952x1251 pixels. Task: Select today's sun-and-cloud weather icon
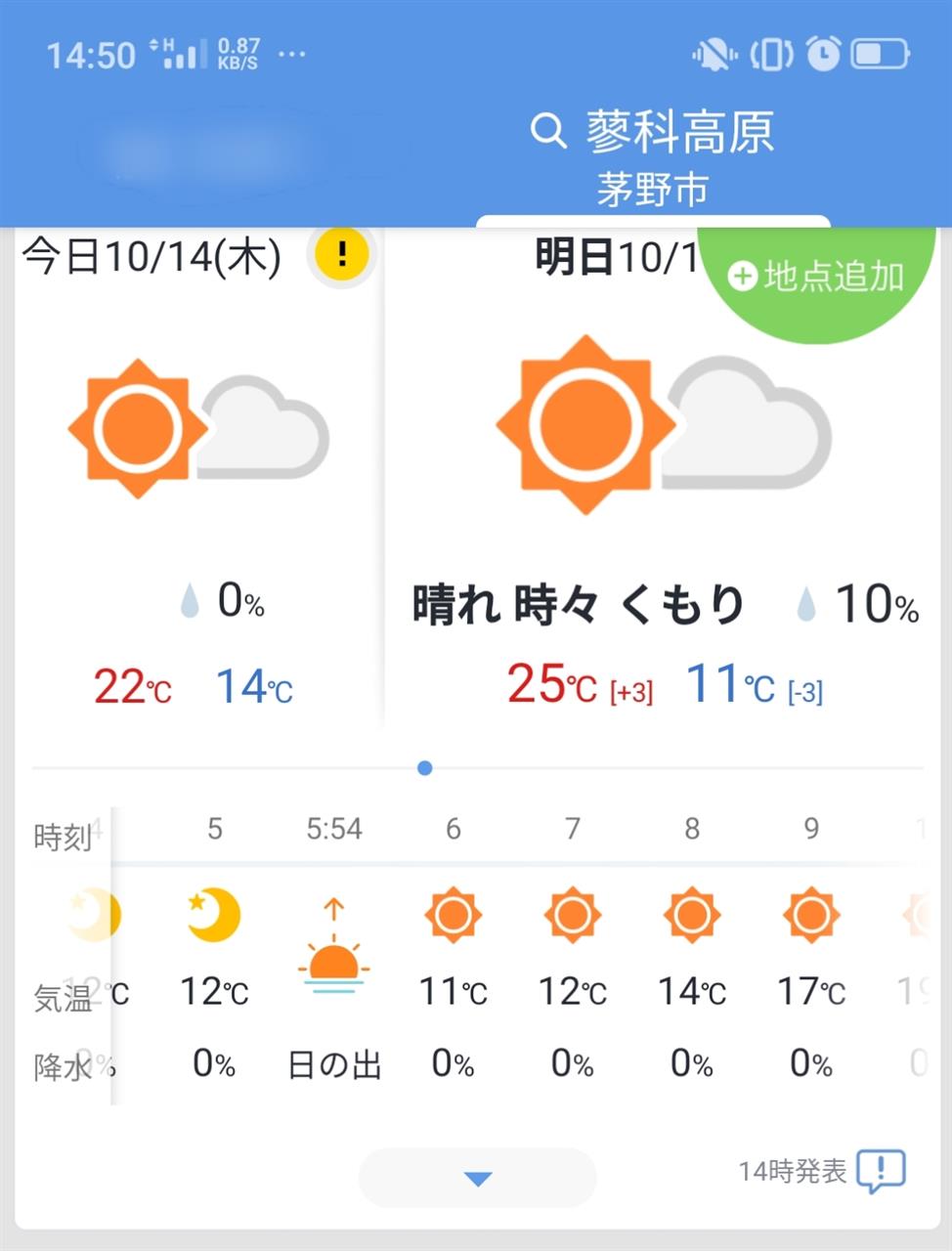(198, 429)
